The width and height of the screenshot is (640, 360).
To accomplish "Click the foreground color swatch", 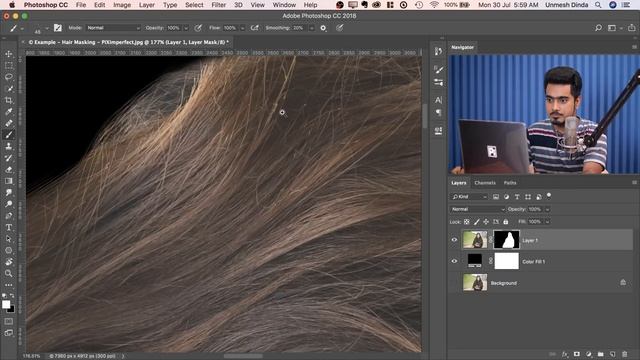I will coord(6,304).
